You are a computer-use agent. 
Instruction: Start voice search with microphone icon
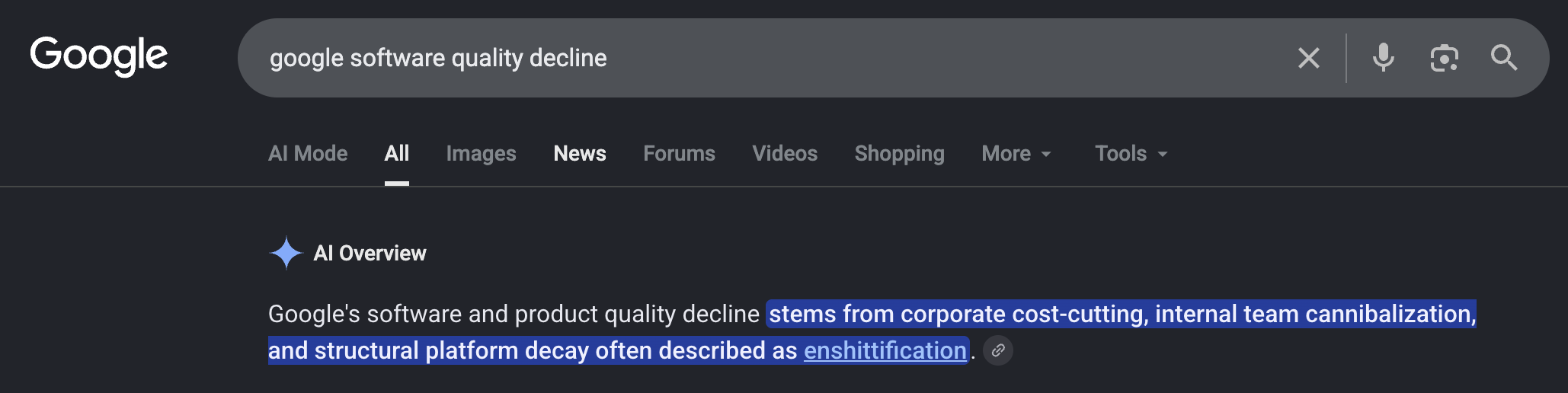coord(1383,58)
